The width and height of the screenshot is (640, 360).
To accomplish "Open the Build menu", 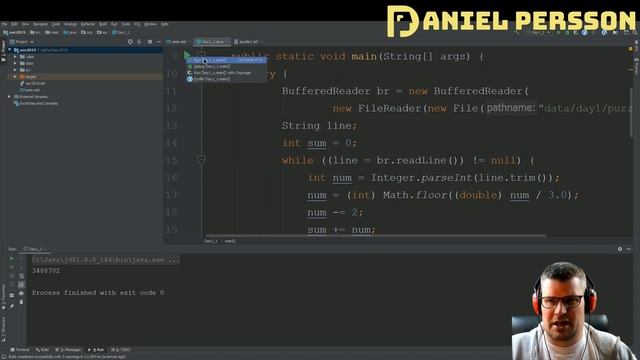I will (x=103, y=24).
